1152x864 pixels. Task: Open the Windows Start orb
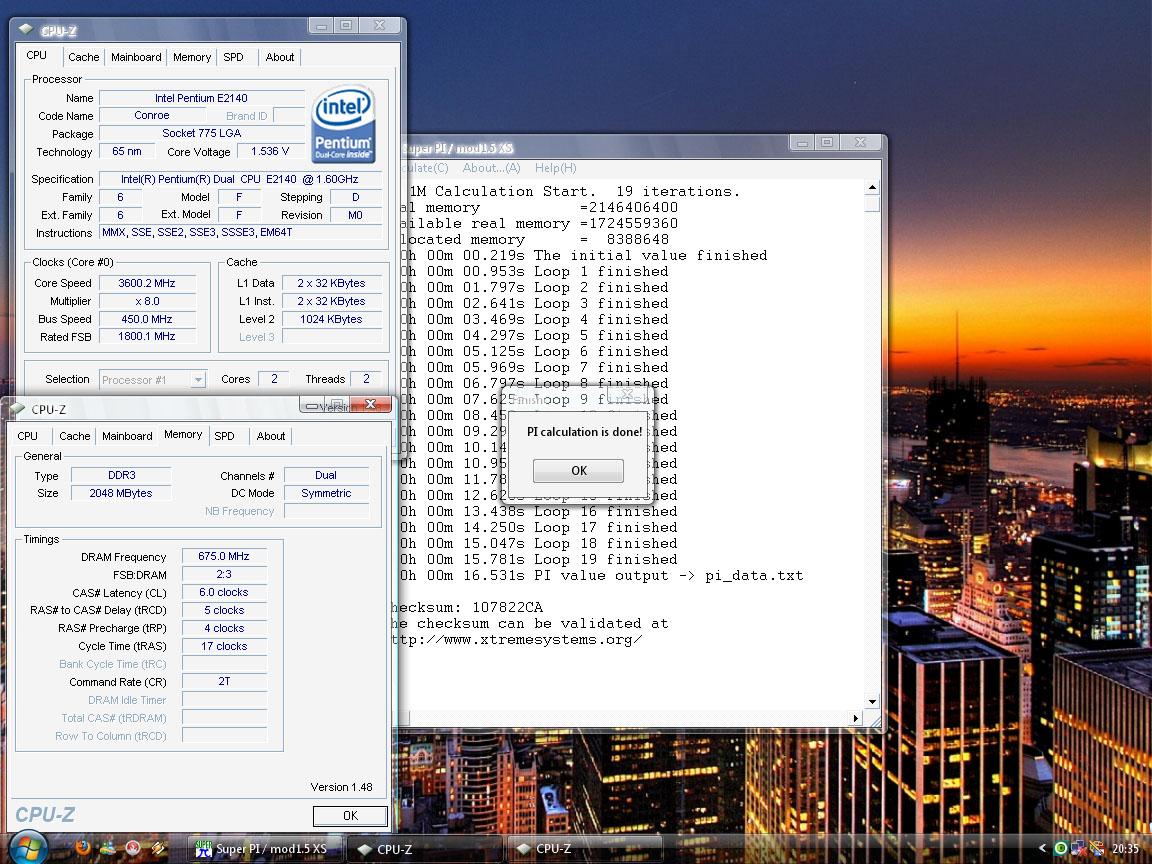click(x=28, y=848)
